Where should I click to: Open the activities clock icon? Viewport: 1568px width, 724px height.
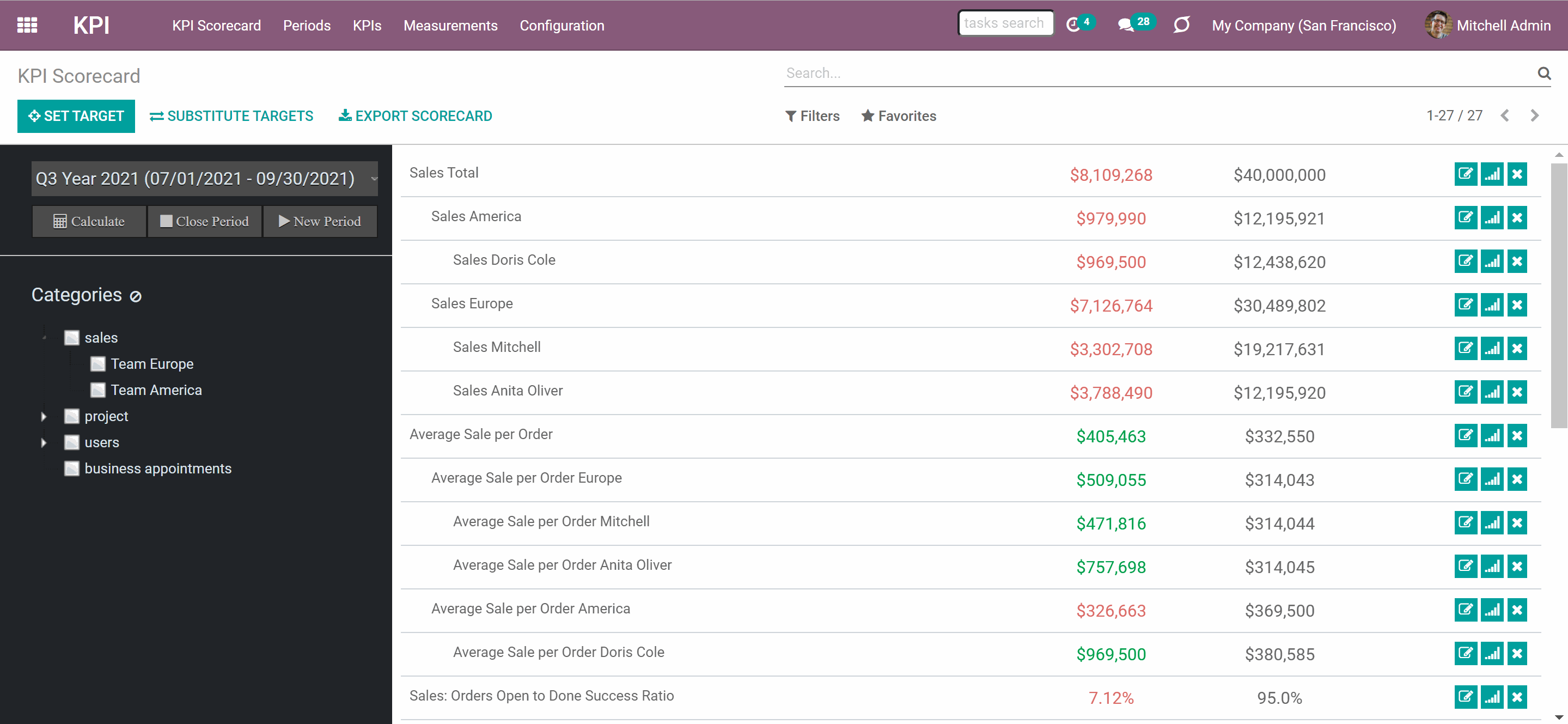tap(1073, 25)
